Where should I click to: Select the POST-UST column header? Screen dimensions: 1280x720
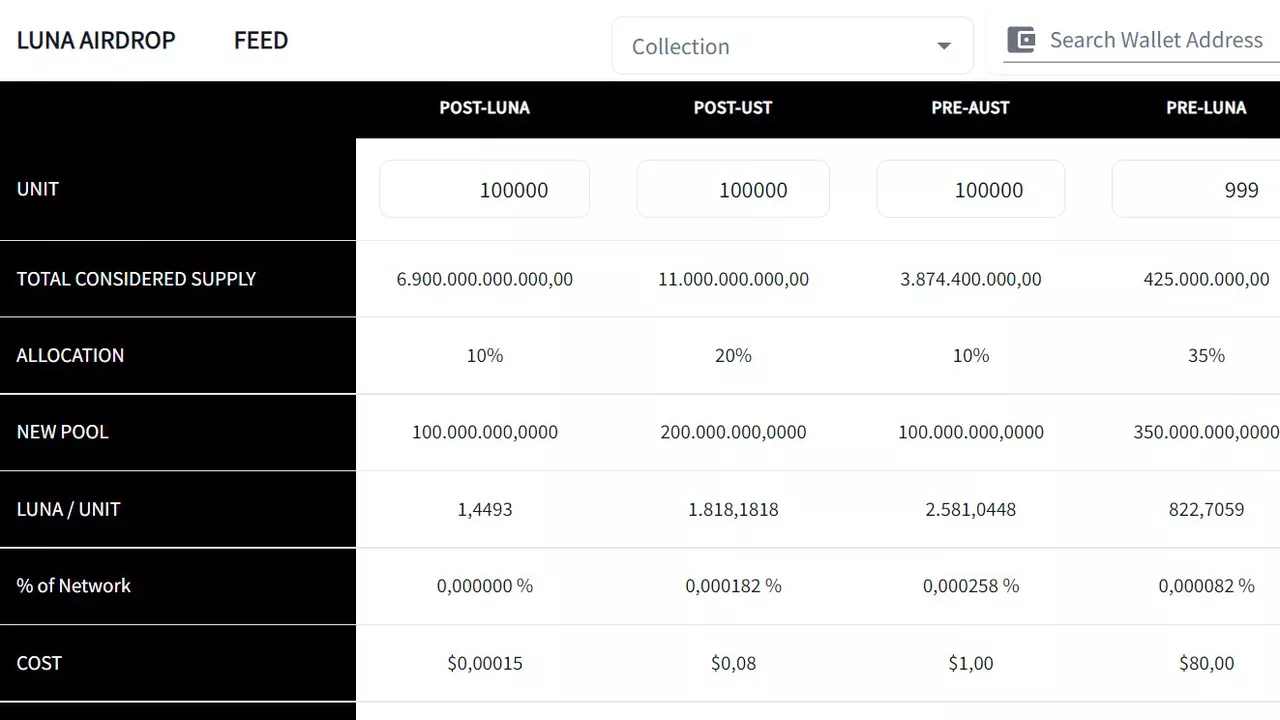coord(733,108)
